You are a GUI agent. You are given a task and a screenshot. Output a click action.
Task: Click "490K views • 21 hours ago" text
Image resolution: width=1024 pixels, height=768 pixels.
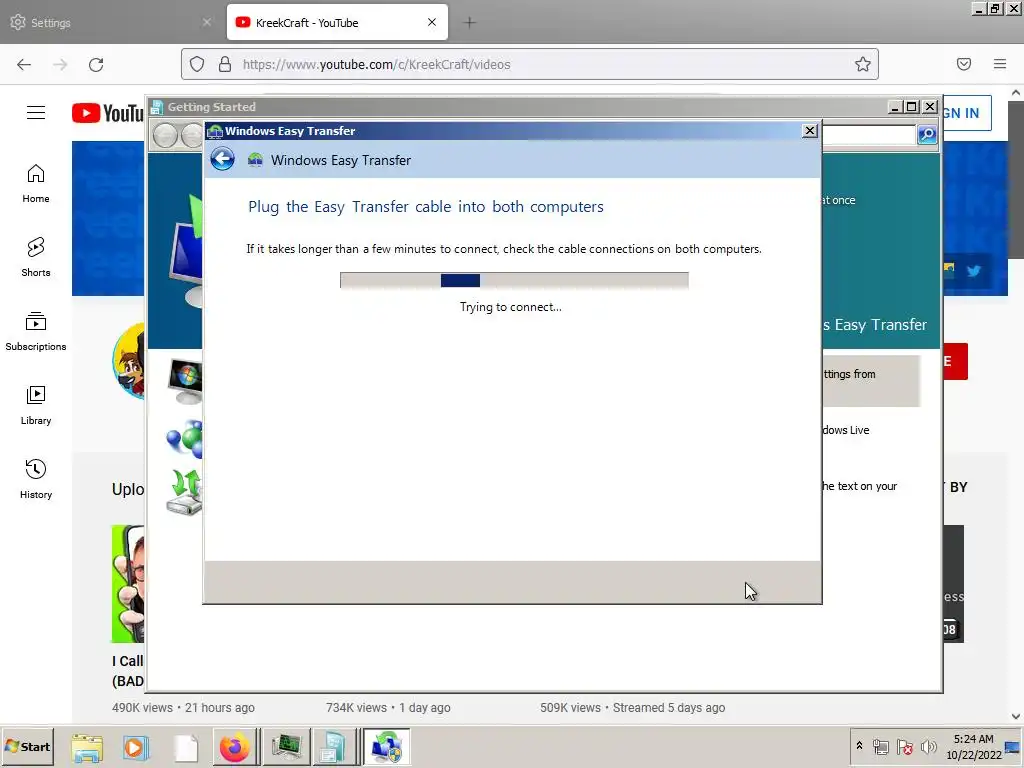tap(184, 707)
